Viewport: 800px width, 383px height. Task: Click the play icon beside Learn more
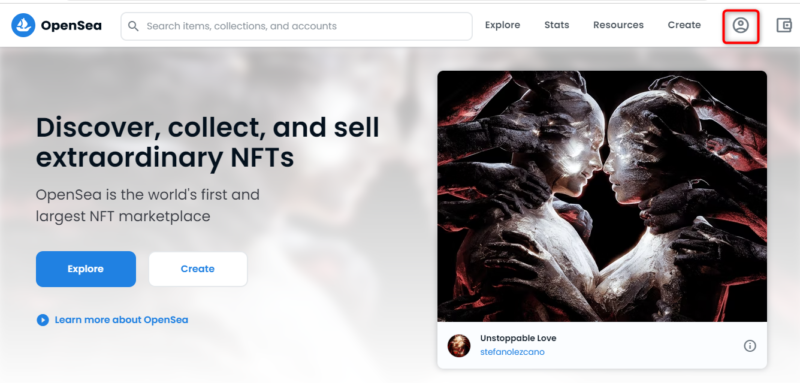(x=42, y=320)
